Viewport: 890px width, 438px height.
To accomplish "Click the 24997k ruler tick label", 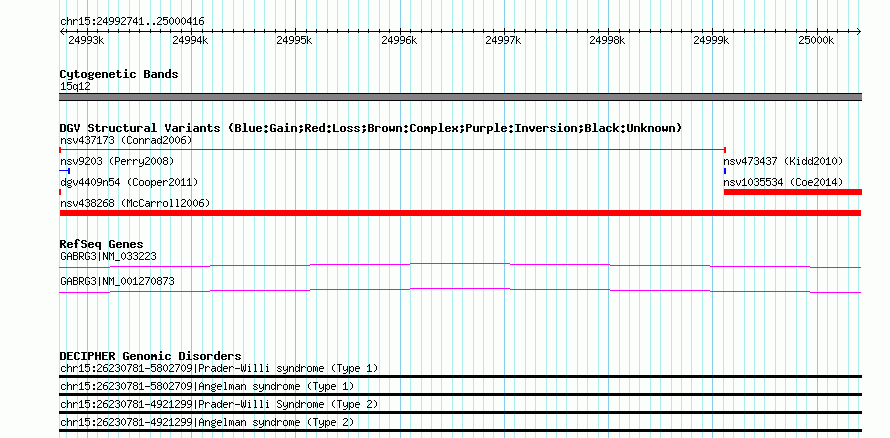I will 504,40.
